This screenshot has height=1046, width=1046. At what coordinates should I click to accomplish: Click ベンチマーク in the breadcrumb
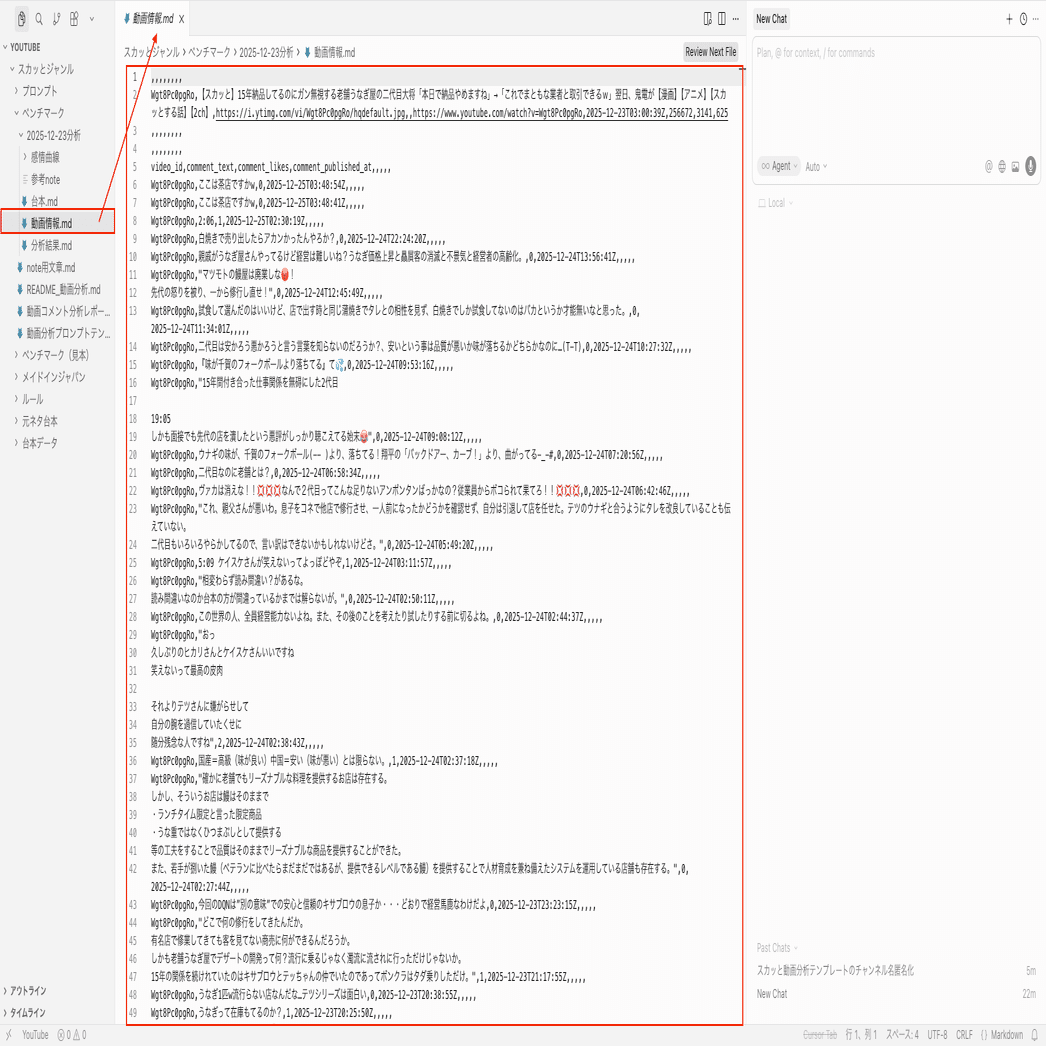tap(209, 52)
